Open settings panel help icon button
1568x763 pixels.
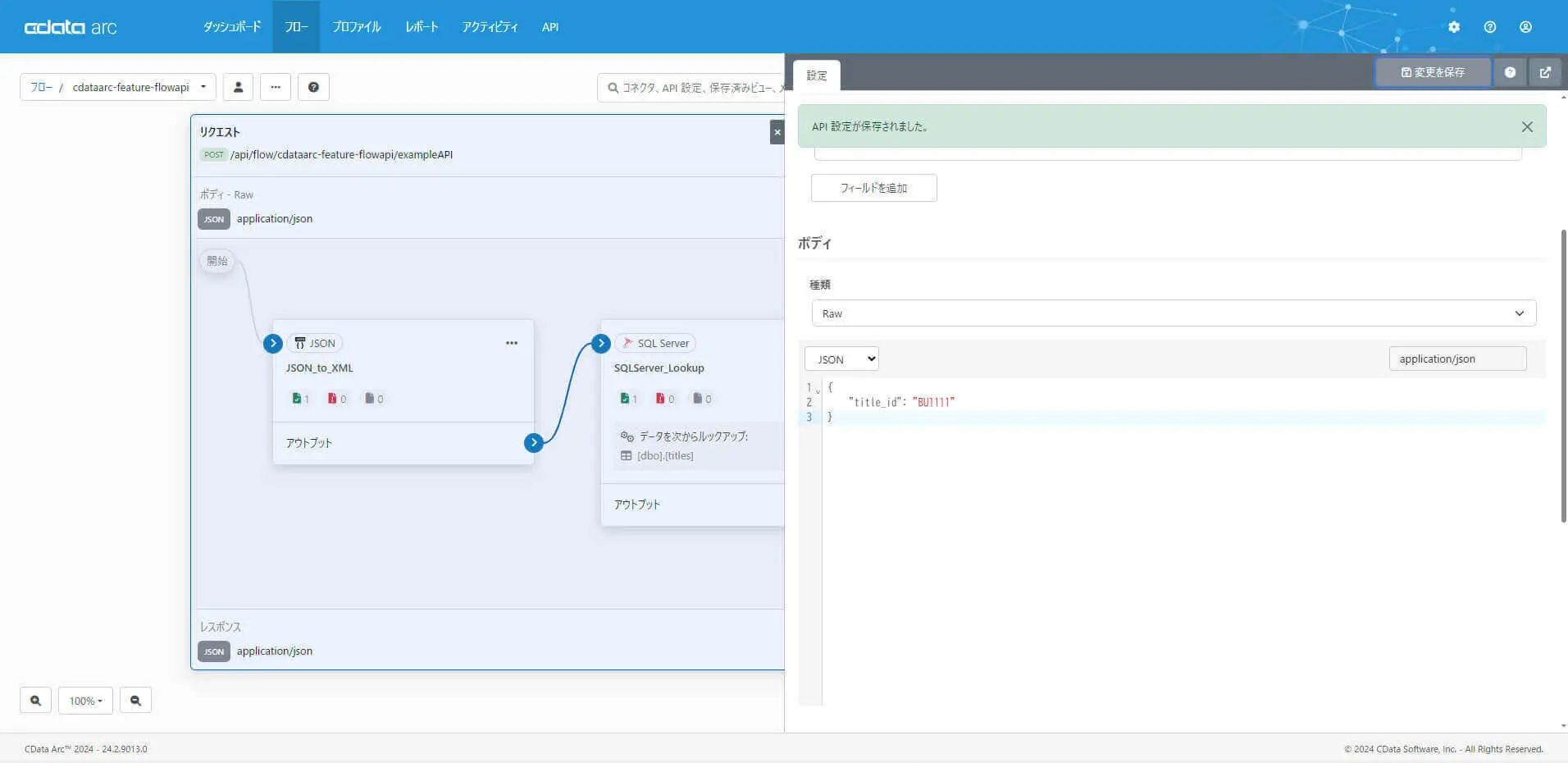(x=1510, y=72)
